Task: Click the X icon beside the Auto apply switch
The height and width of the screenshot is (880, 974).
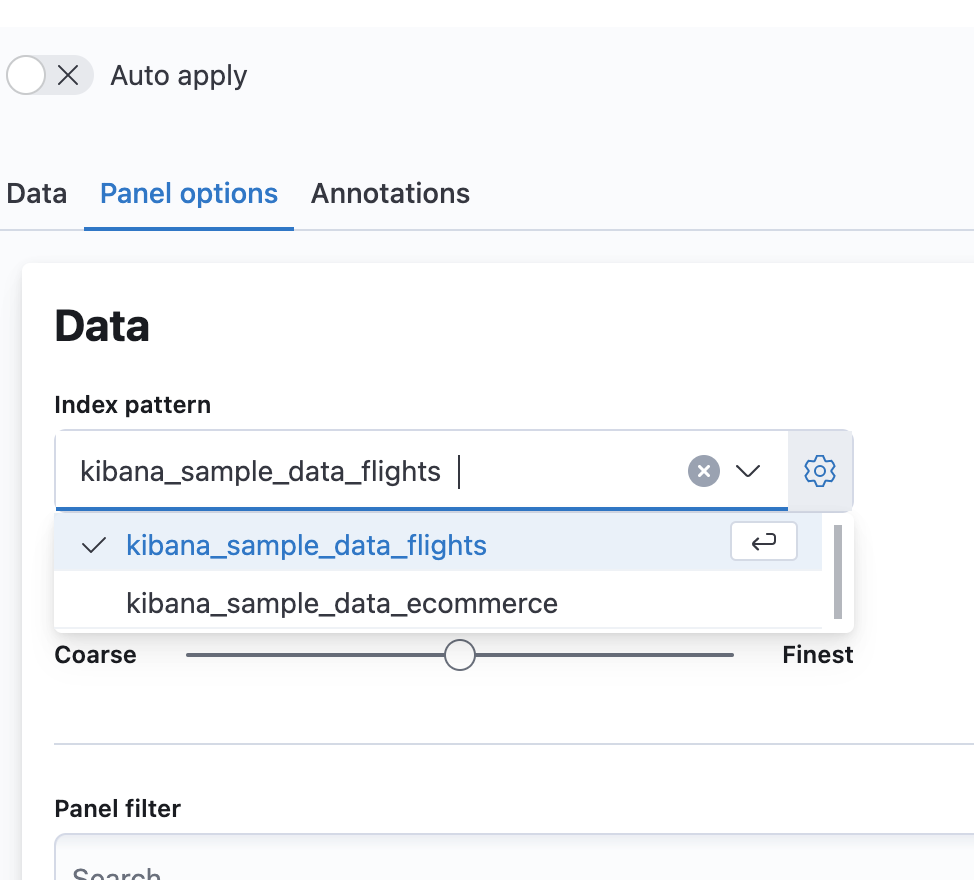Action: pos(66,75)
